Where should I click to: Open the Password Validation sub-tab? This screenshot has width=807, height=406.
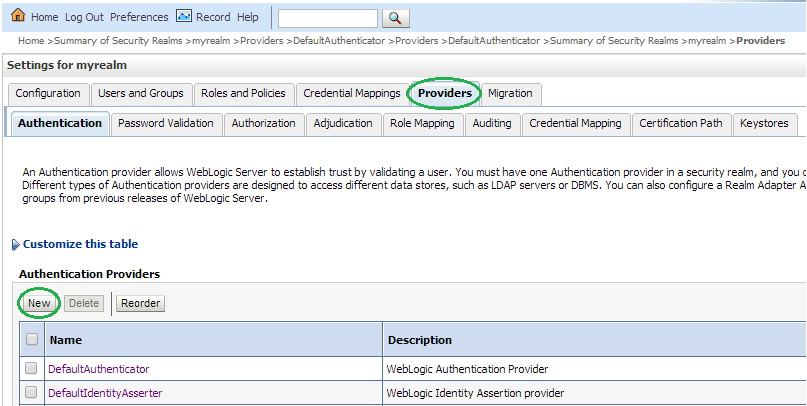tap(166, 124)
